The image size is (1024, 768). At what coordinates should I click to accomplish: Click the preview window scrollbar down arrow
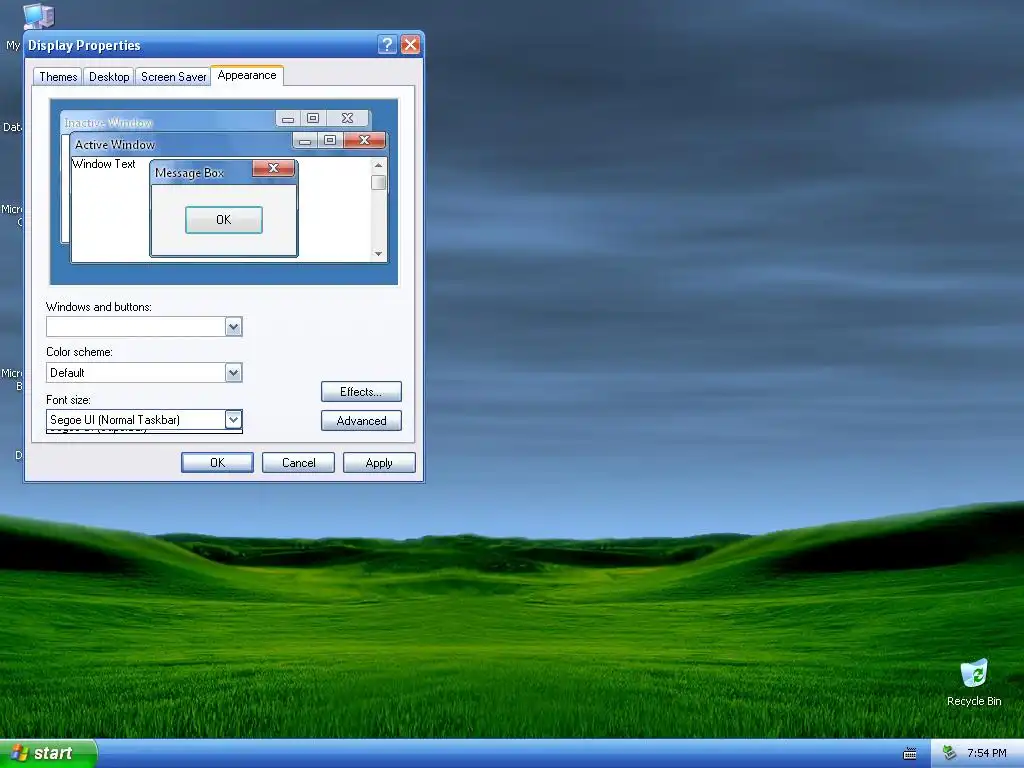(x=378, y=254)
